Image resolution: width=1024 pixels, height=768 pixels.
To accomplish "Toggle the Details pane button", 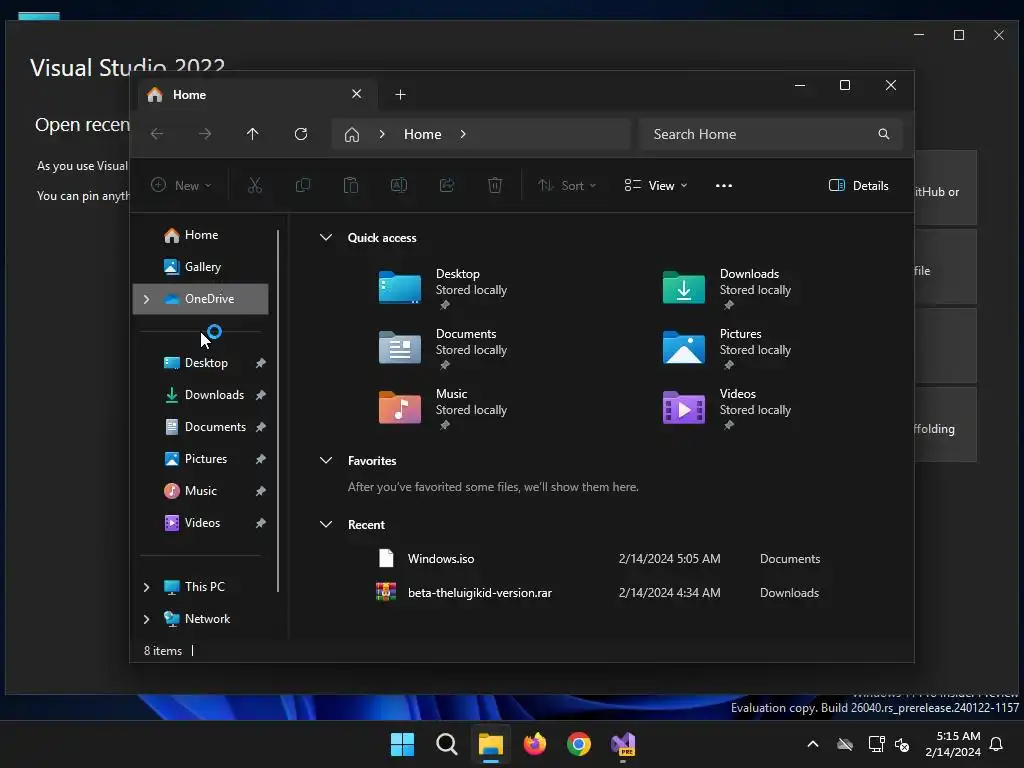I will (858, 185).
